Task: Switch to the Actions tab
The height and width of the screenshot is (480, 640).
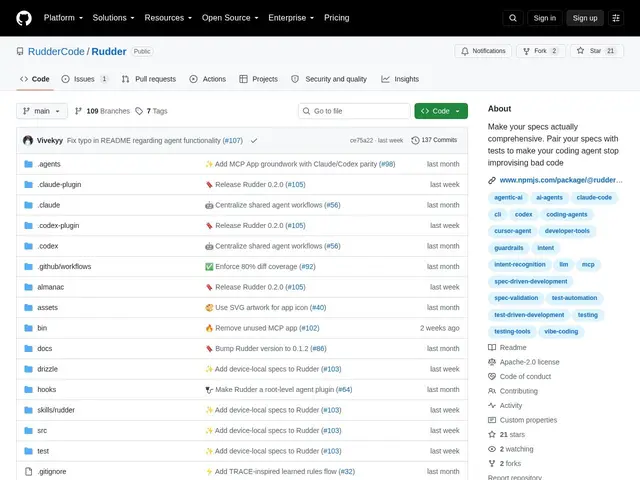Action: tap(208, 79)
